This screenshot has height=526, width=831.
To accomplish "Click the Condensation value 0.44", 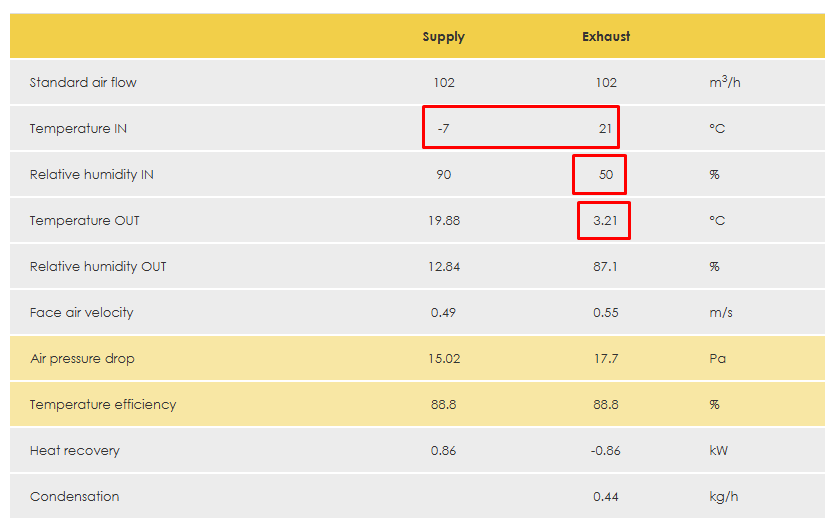I will coord(605,497).
